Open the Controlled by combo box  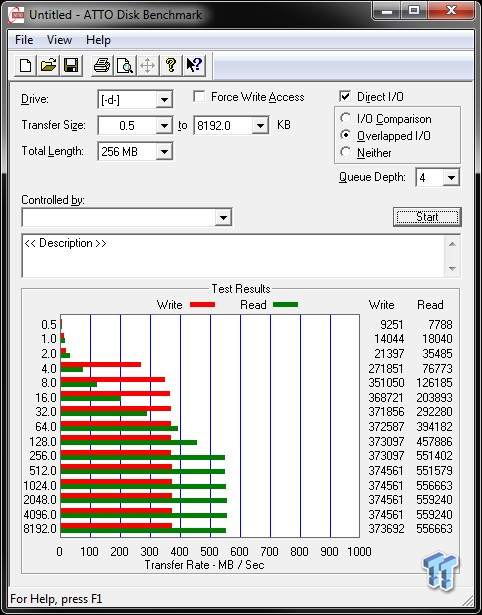pos(127,217)
